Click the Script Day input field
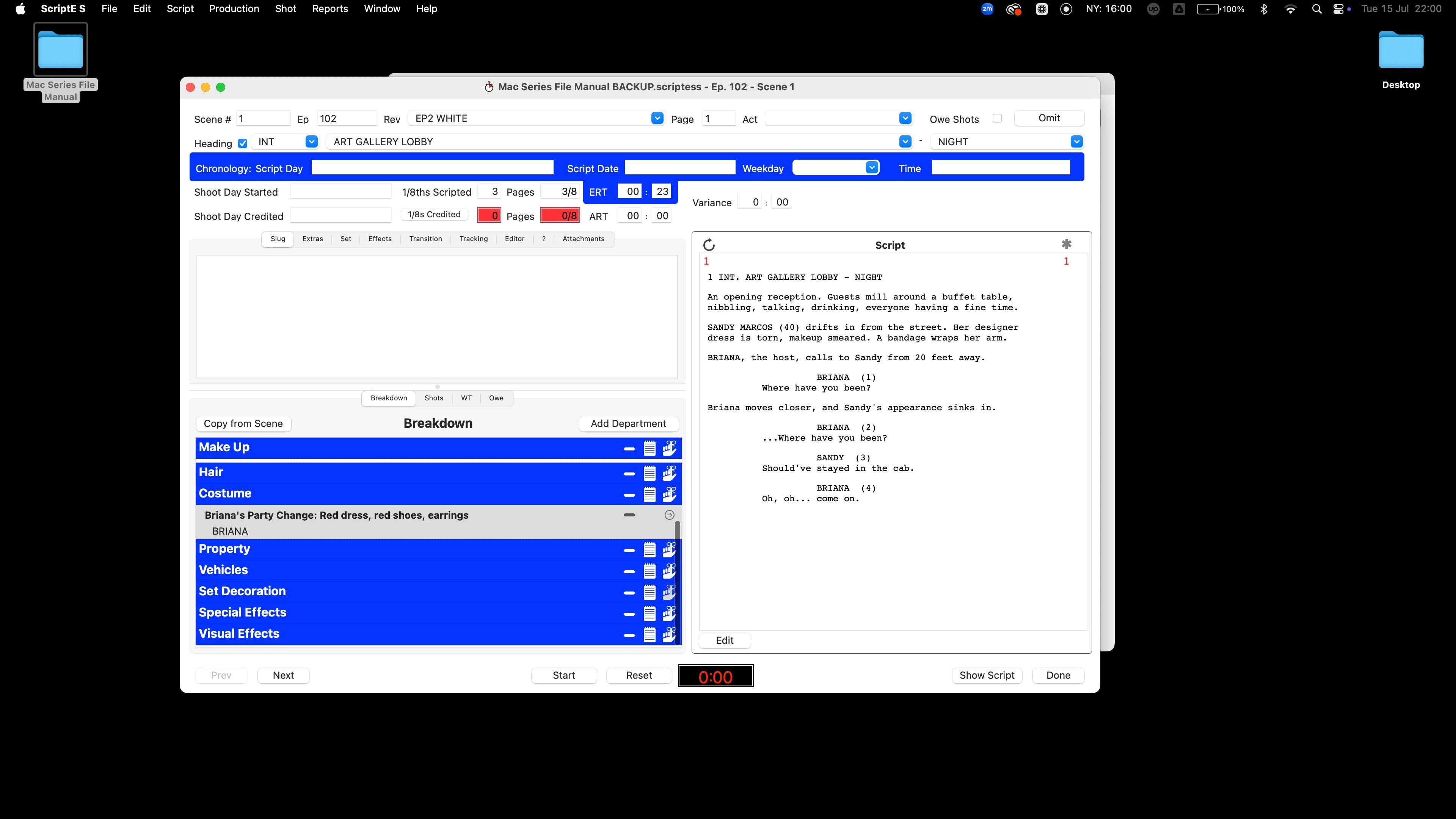1456x819 pixels. coord(432,168)
